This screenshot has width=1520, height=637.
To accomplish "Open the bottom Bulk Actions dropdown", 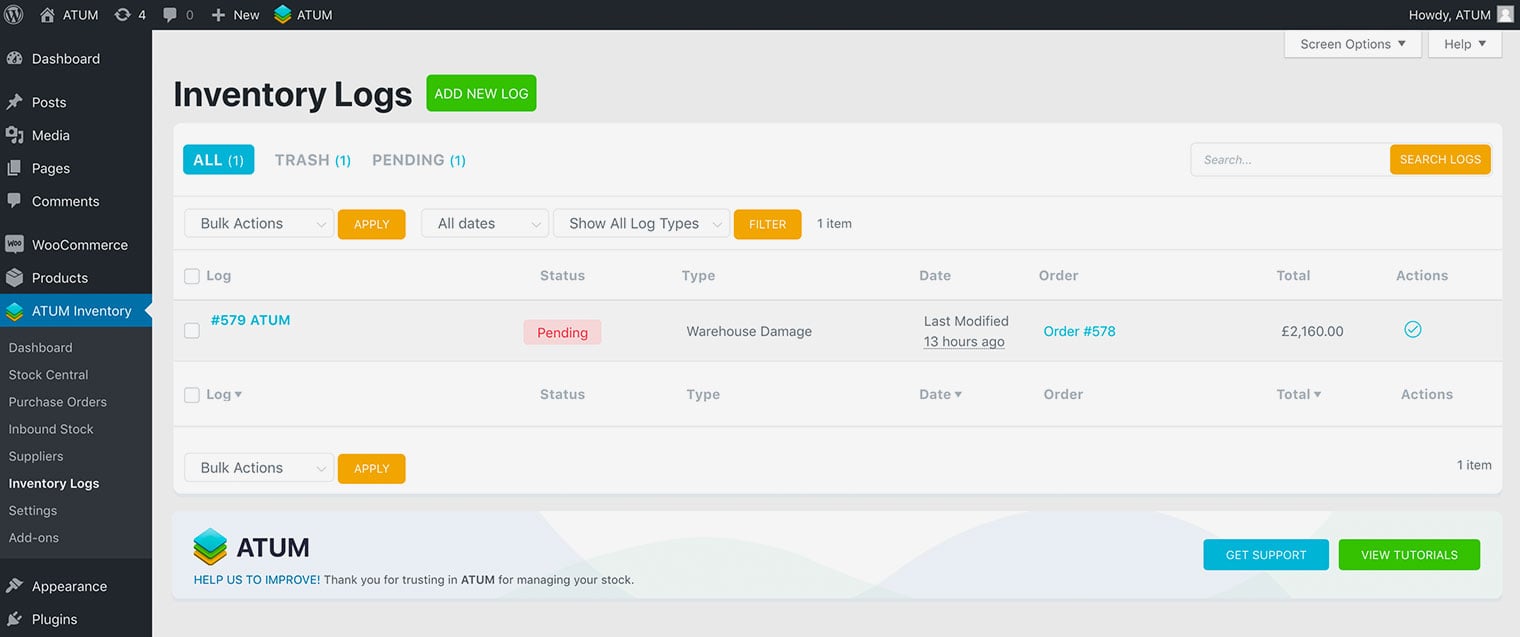I will (x=259, y=468).
